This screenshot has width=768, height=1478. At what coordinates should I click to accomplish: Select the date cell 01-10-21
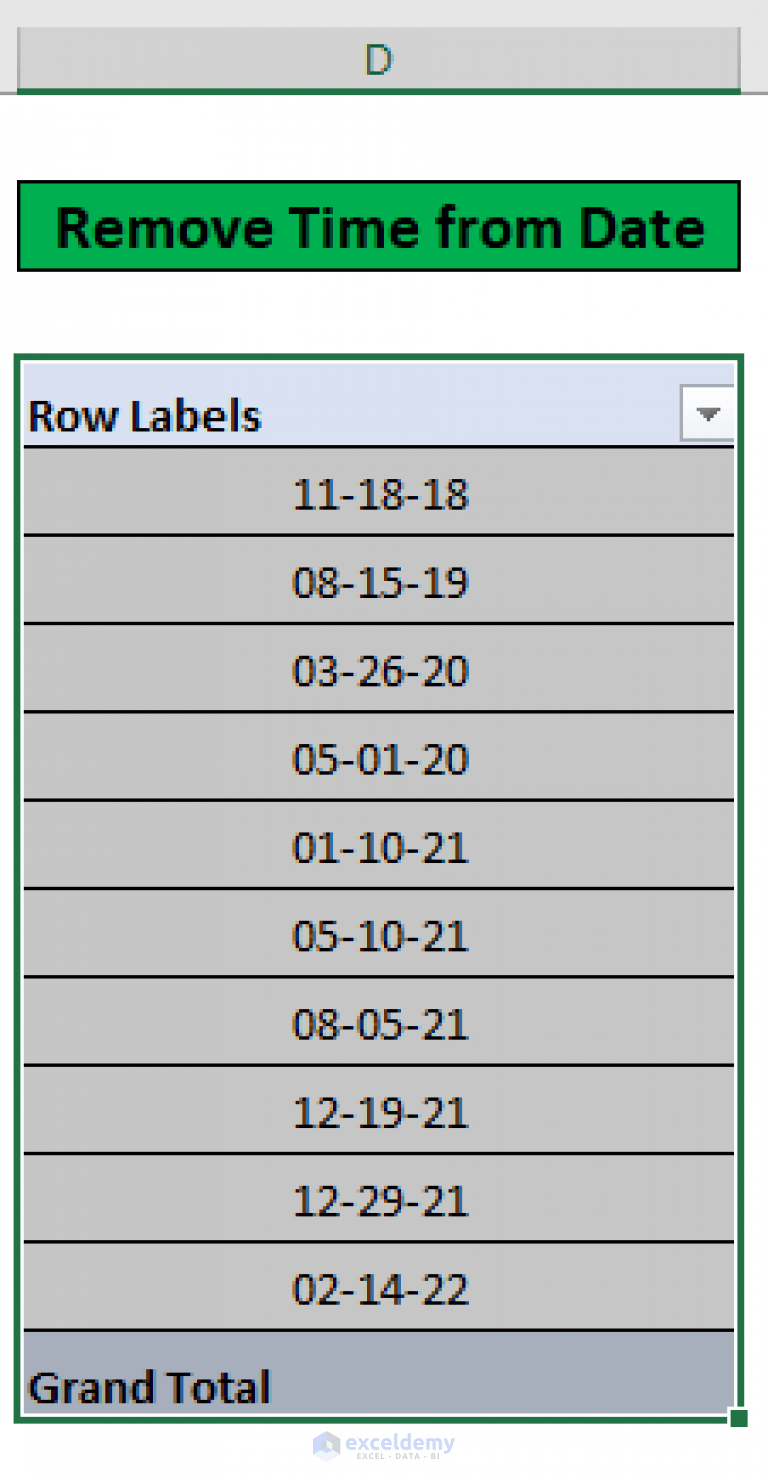380,846
